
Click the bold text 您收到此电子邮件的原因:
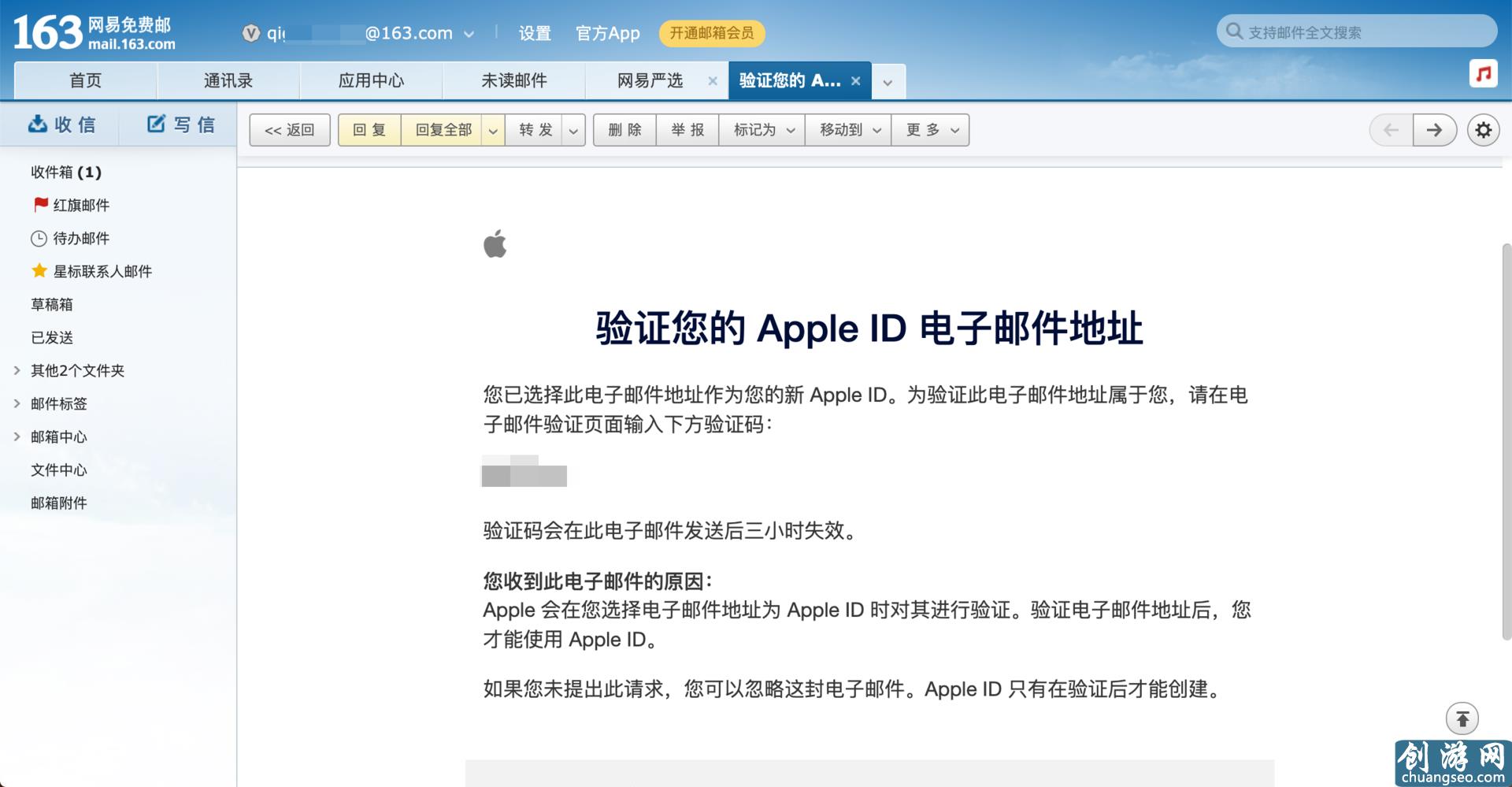point(598,581)
